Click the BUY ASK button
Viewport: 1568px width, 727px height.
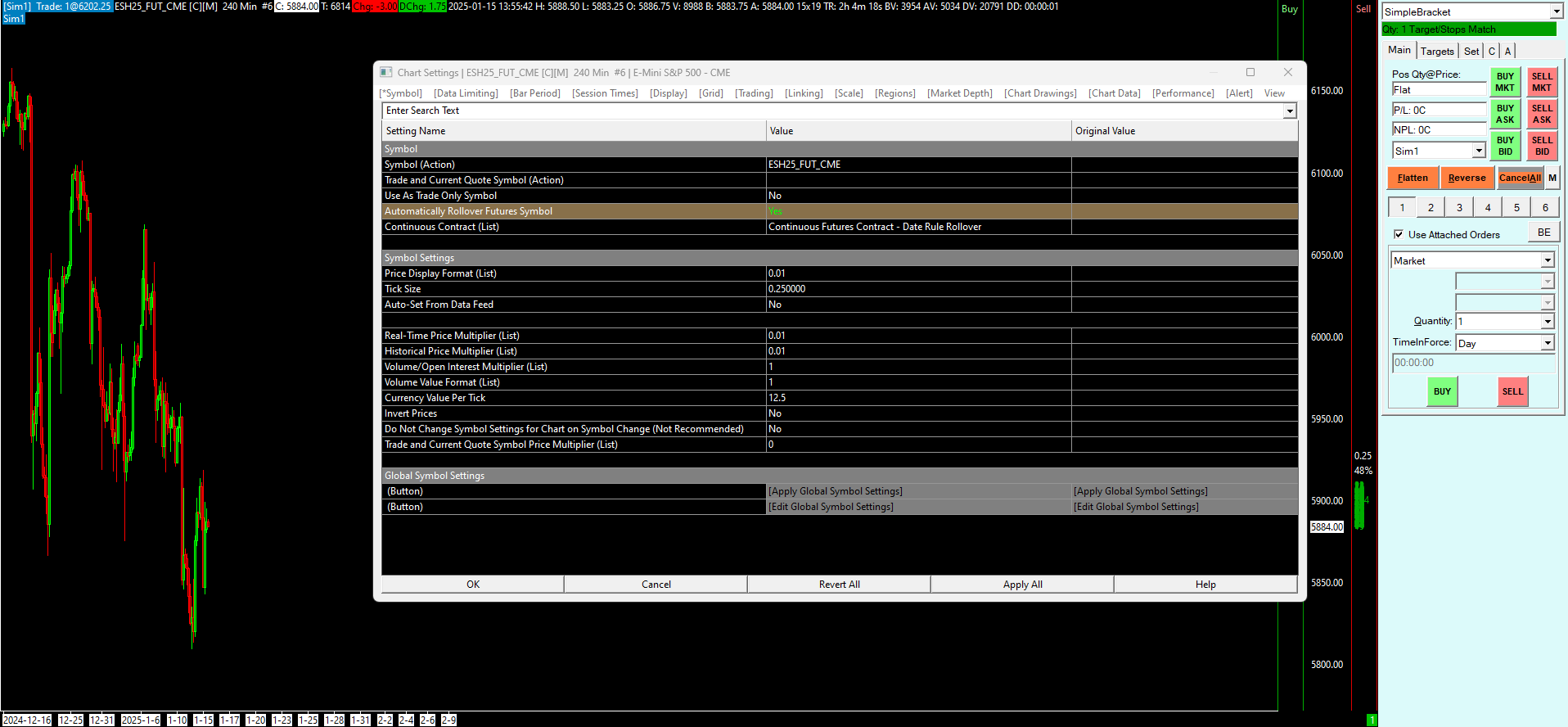[x=1505, y=114]
